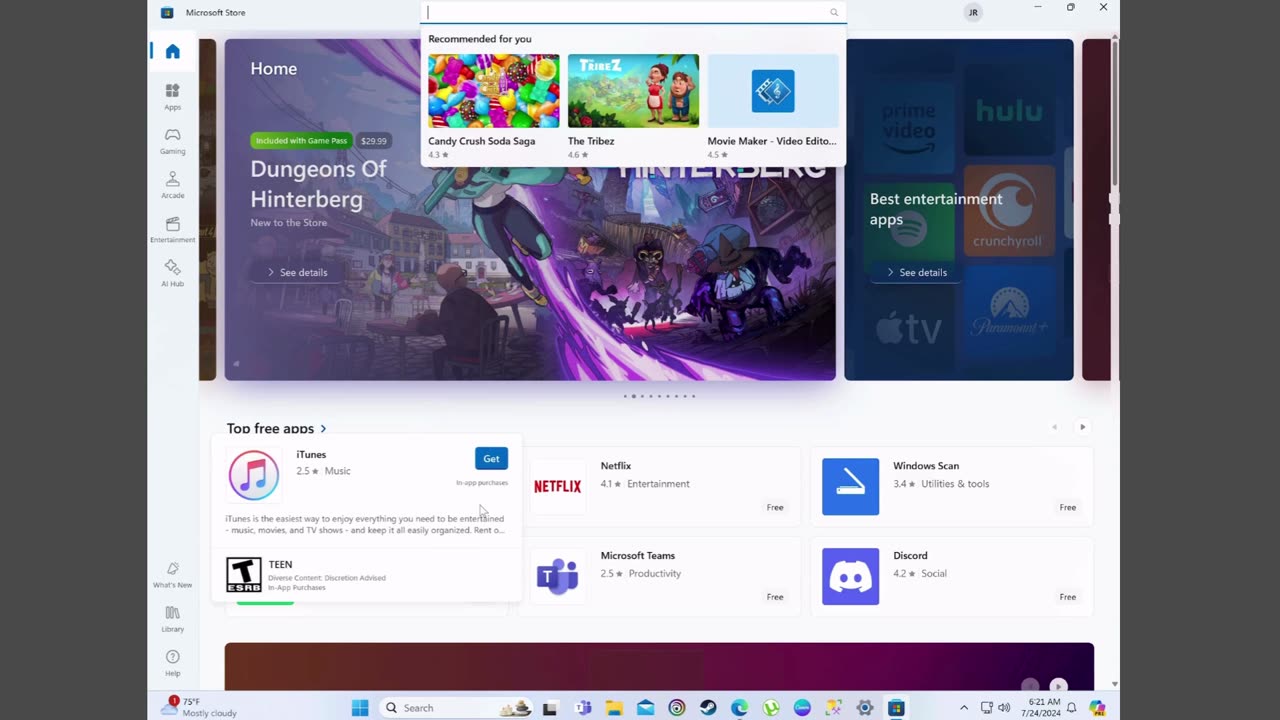
Task: Click the carousel page indicator dots
Action: click(x=659, y=396)
